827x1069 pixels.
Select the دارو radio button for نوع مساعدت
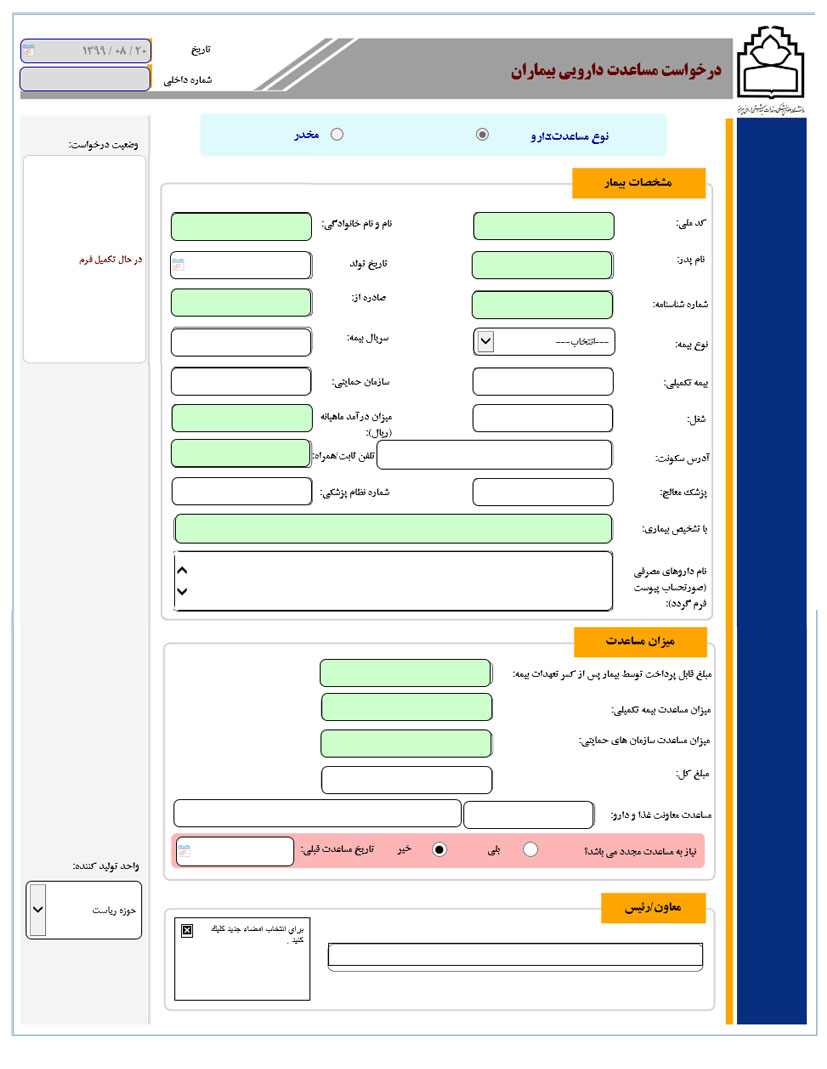pyautogui.click(x=482, y=134)
